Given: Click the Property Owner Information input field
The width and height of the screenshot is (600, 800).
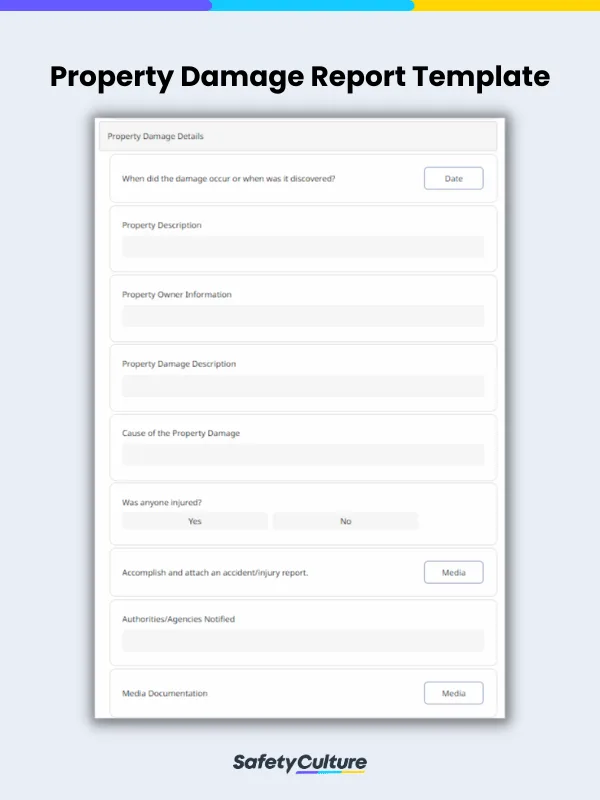Looking at the screenshot, I should (302, 316).
